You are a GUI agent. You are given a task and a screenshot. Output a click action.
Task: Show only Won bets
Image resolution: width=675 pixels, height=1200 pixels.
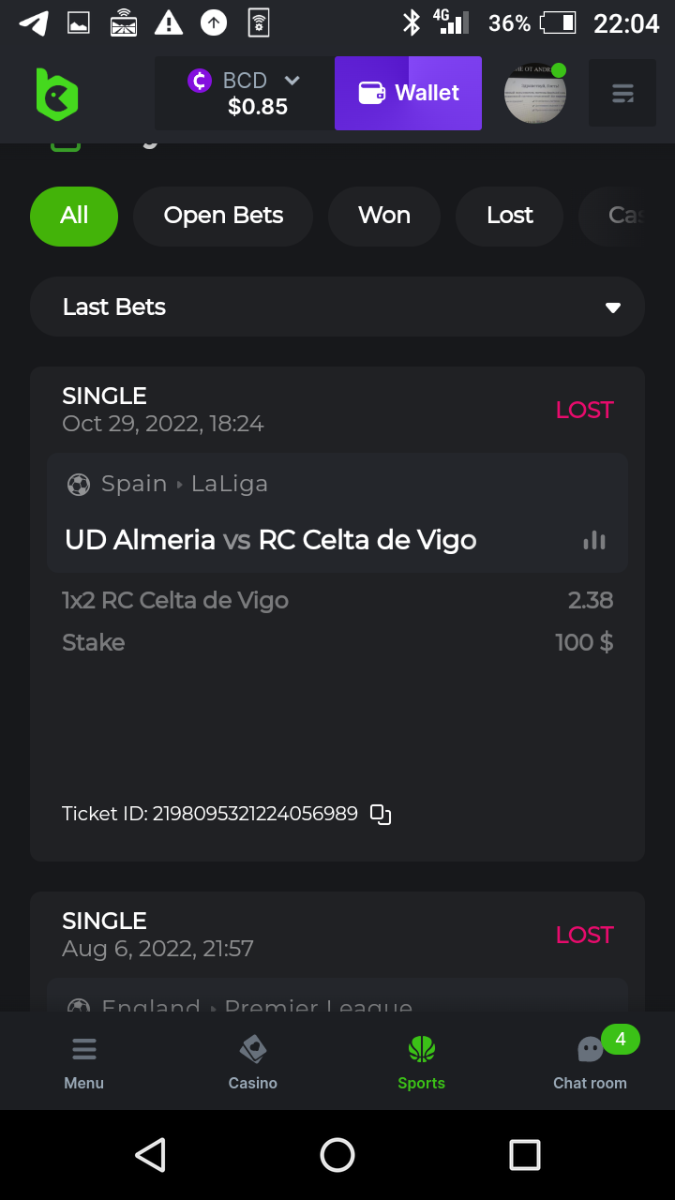coord(384,216)
